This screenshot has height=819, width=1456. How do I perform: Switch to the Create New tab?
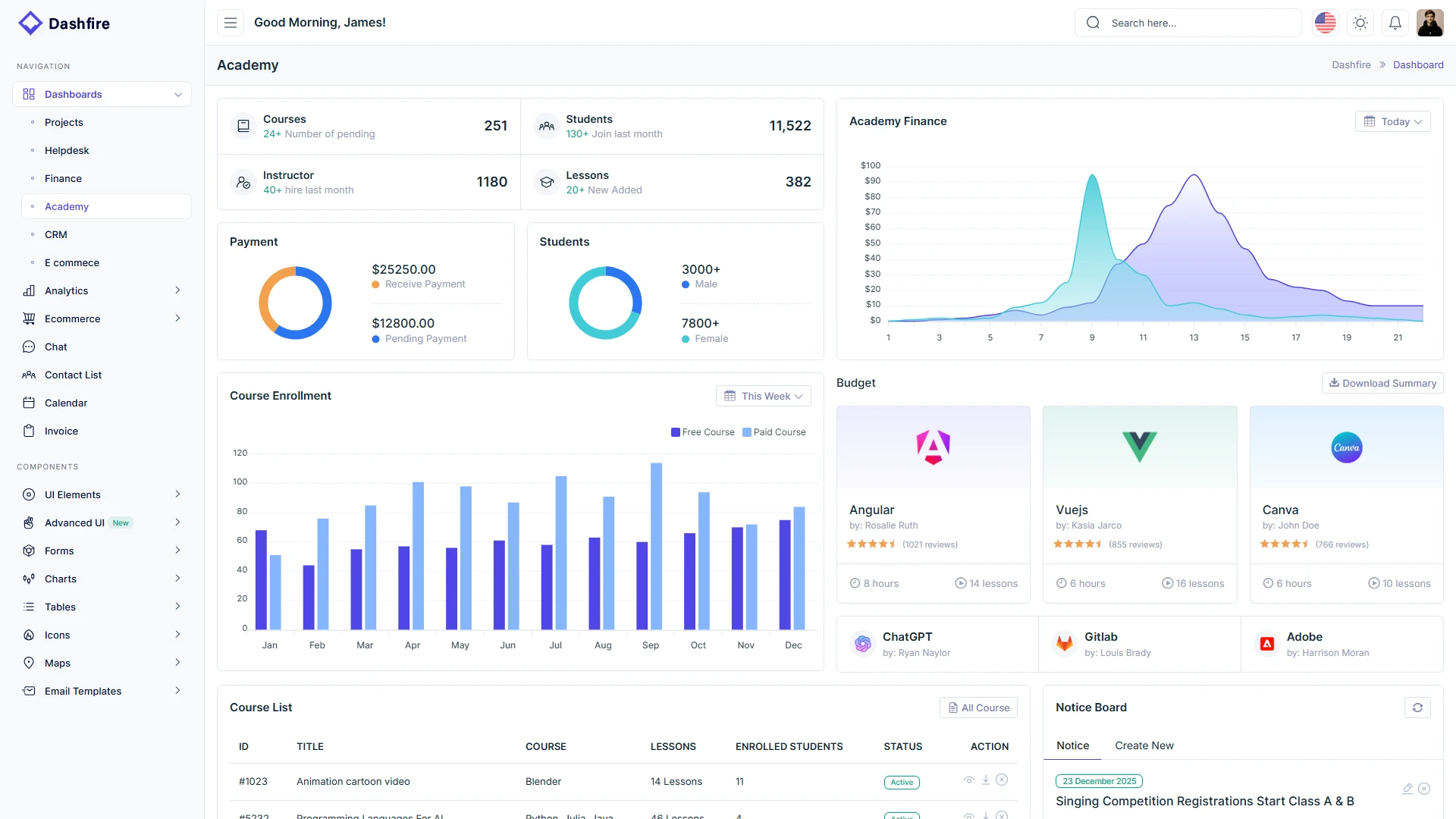click(x=1144, y=745)
